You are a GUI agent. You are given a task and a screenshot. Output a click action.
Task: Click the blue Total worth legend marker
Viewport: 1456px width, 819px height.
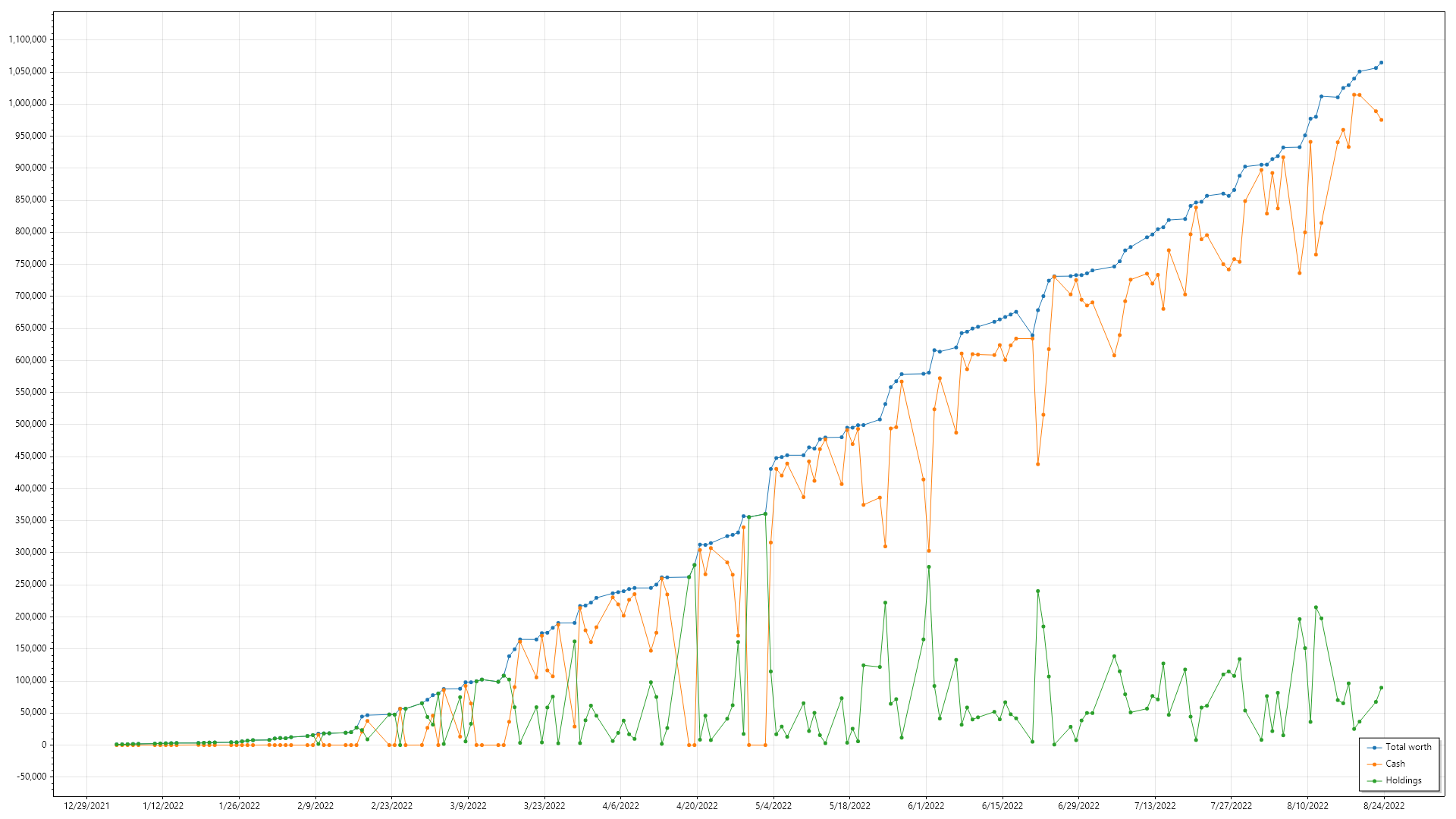[x=1375, y=748]
